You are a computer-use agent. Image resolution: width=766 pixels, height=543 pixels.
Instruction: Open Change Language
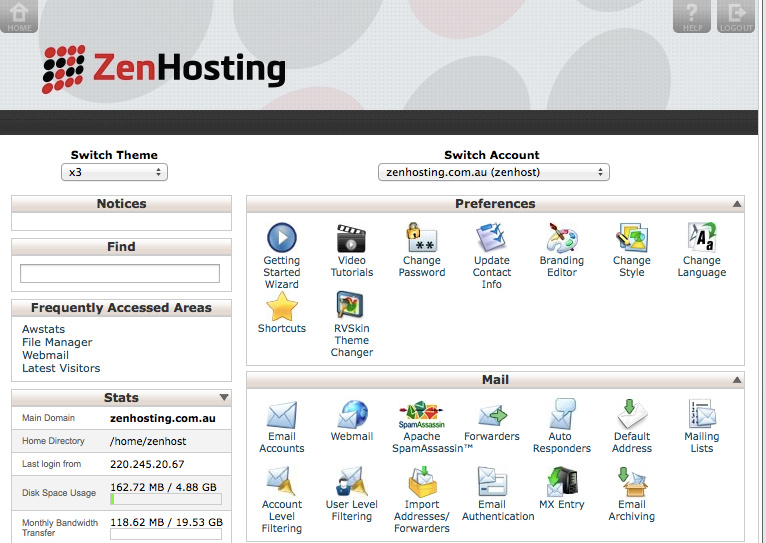702,238
